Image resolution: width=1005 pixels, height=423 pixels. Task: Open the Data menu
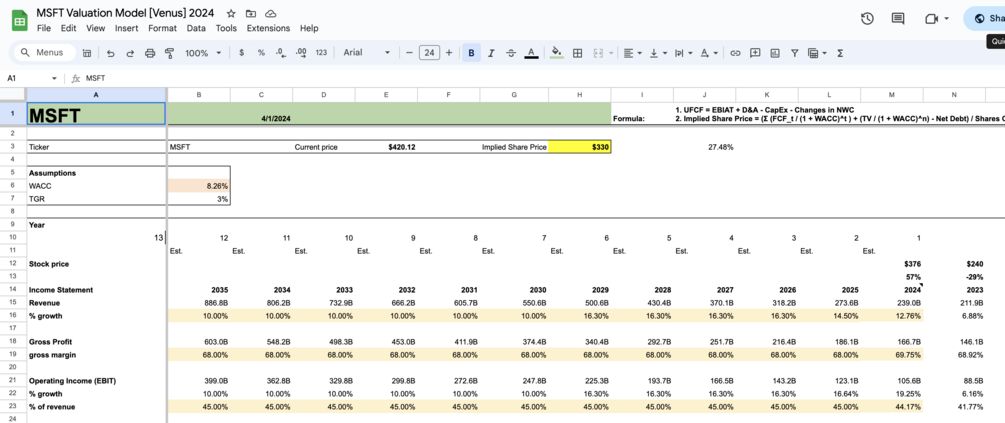tap(196, 28)
